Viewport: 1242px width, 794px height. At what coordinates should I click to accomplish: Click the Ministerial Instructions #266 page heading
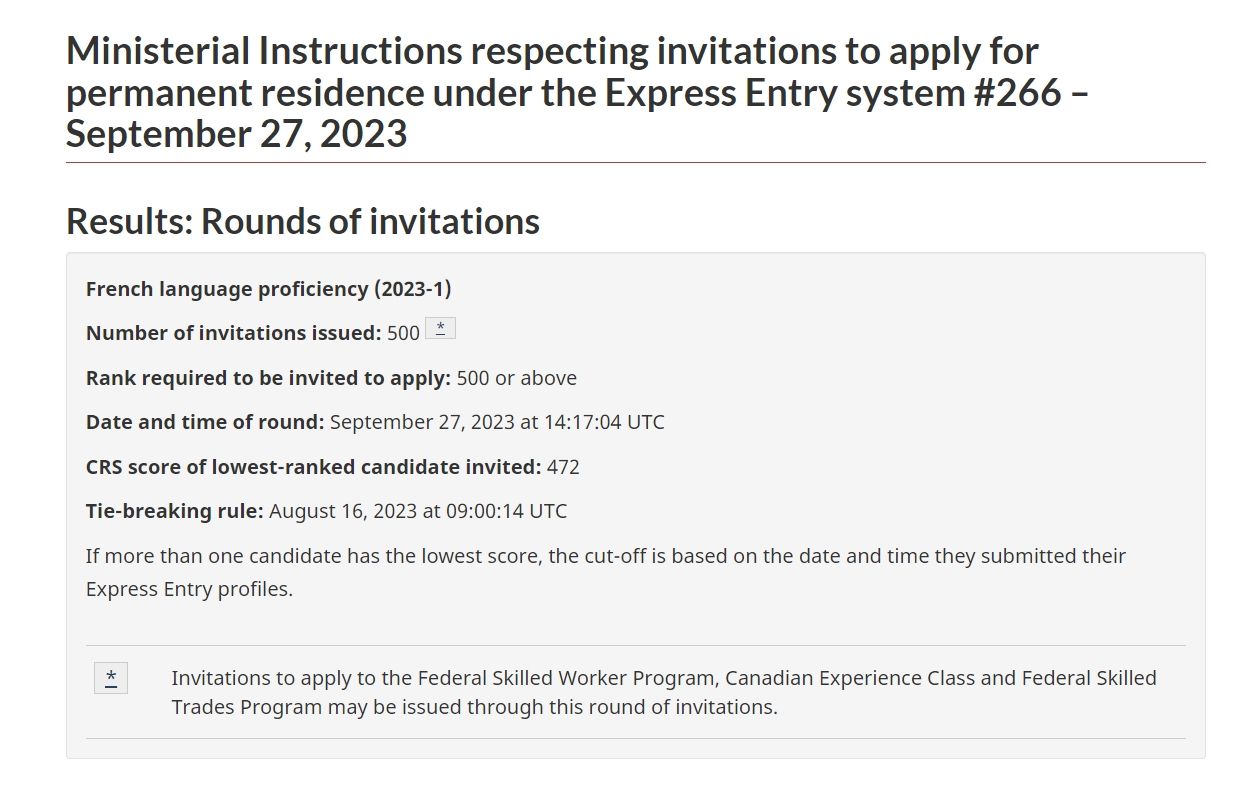(580, 91)
